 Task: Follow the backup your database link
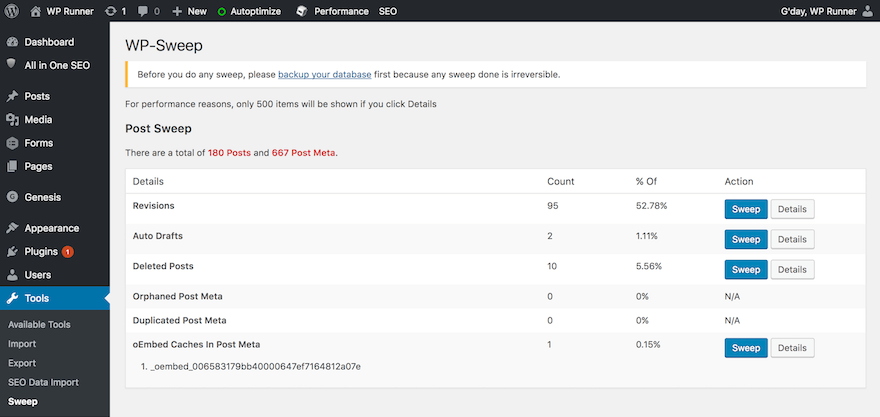click(324, 75)
